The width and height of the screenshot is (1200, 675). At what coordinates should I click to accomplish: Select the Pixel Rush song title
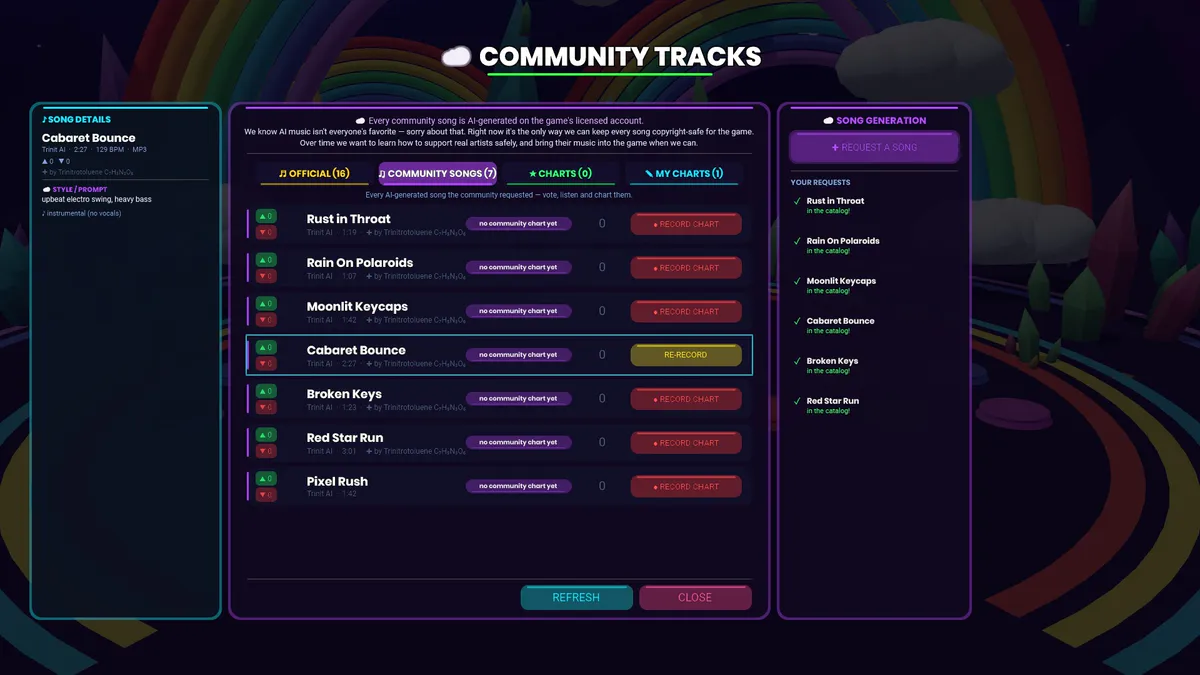pos(337,482)
